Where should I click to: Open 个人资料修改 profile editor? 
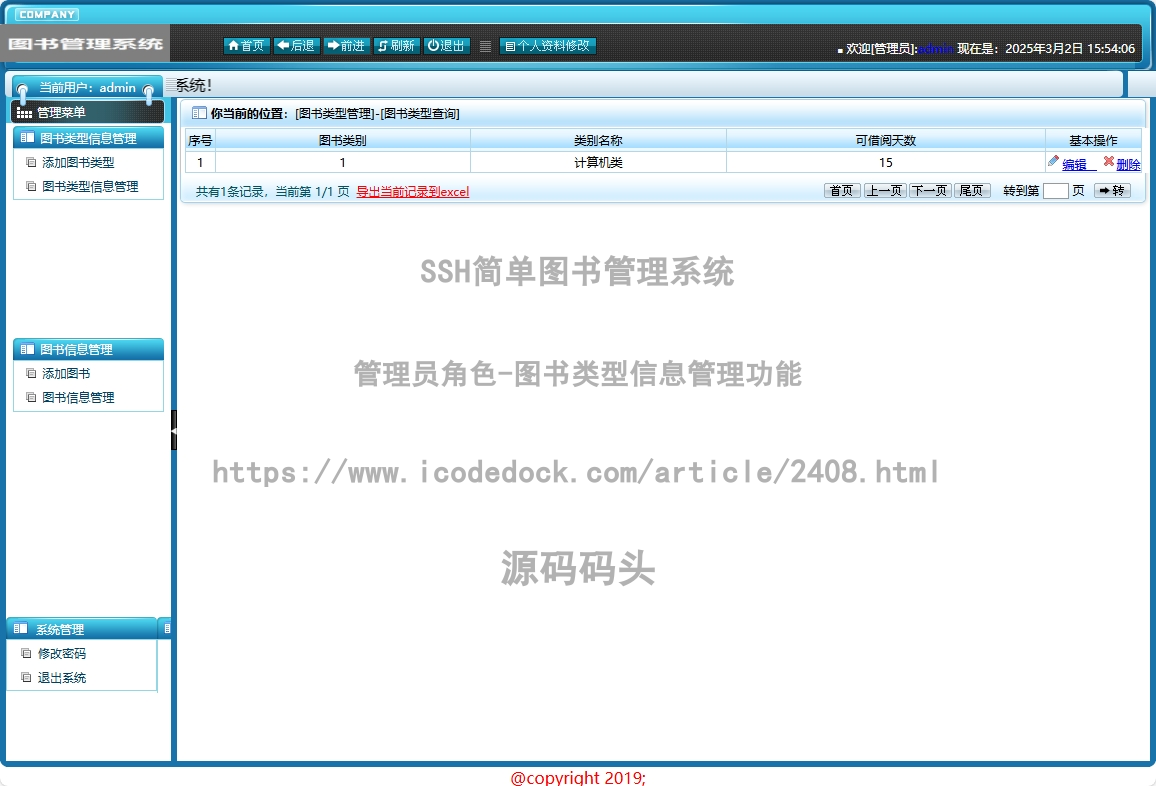pyautogui.click(x=547, y=46)
